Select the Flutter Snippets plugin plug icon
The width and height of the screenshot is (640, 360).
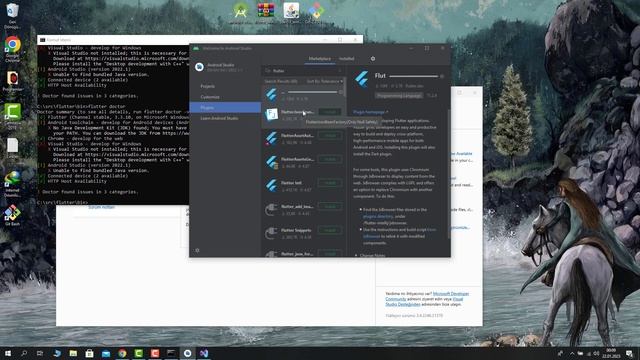[271, 233]
